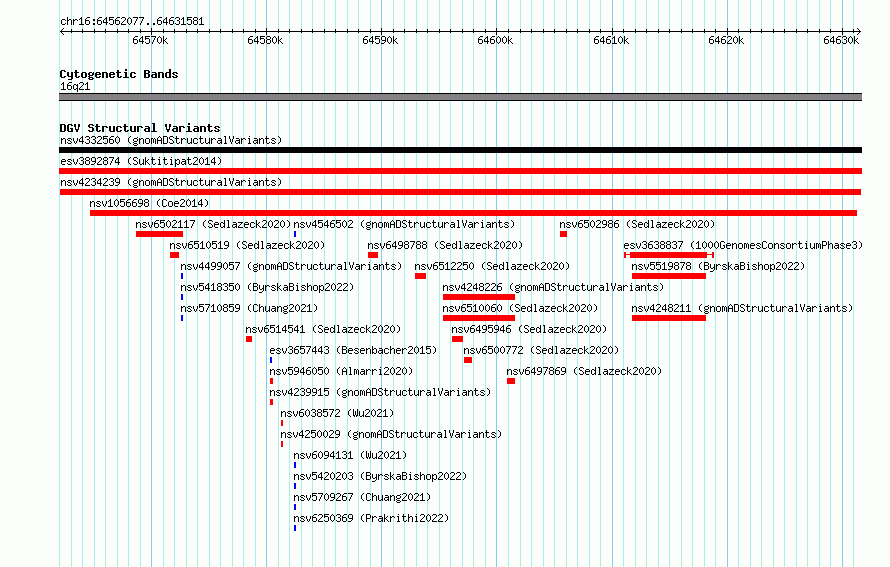Open nsv6502986 (Sedlazeck2020) label
890x567 pixels.
click(637, 224)
